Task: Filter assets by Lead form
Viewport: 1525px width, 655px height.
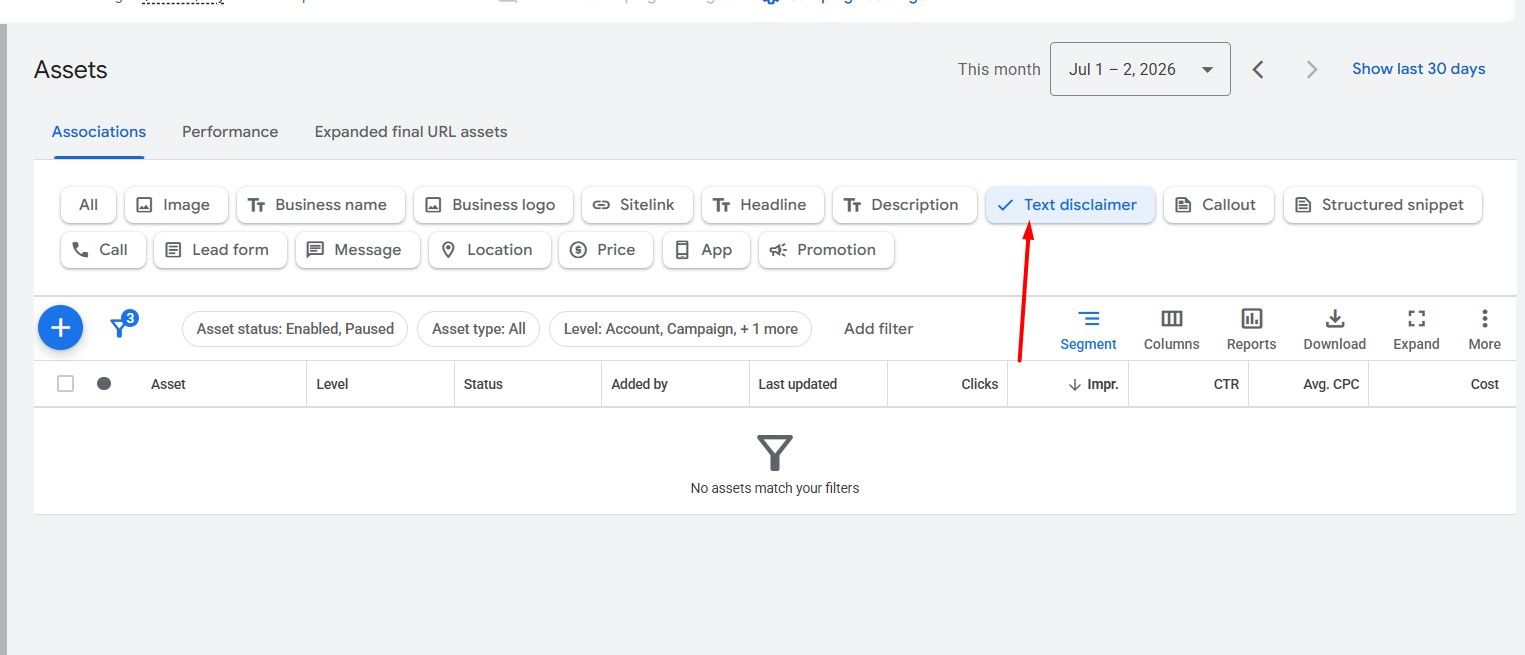Action: (x=220, y=250)
